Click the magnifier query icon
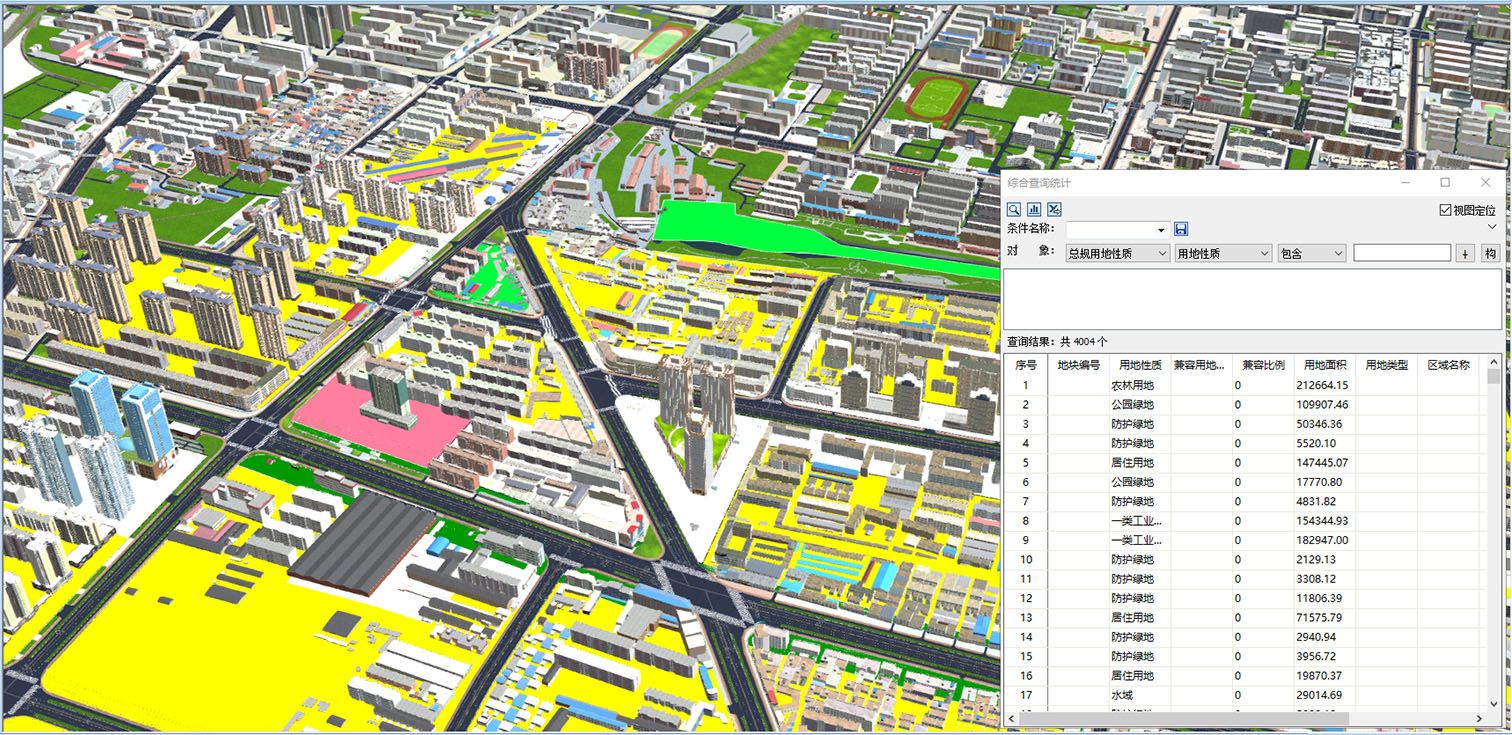The height and width of the screenshot is (735, 1512). point(1014,210)
